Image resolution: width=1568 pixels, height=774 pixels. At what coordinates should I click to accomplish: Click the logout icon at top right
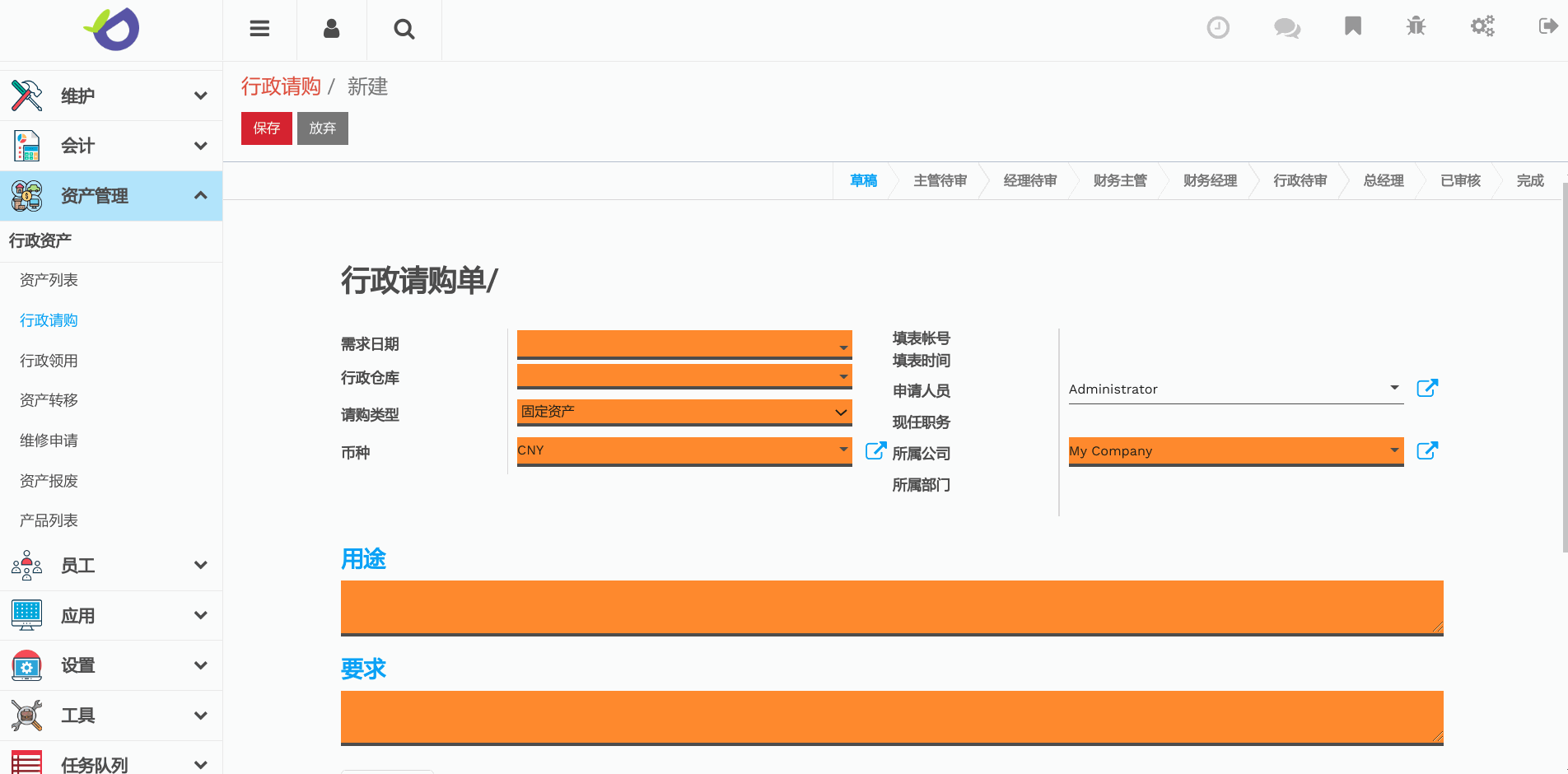(1547, 26)
